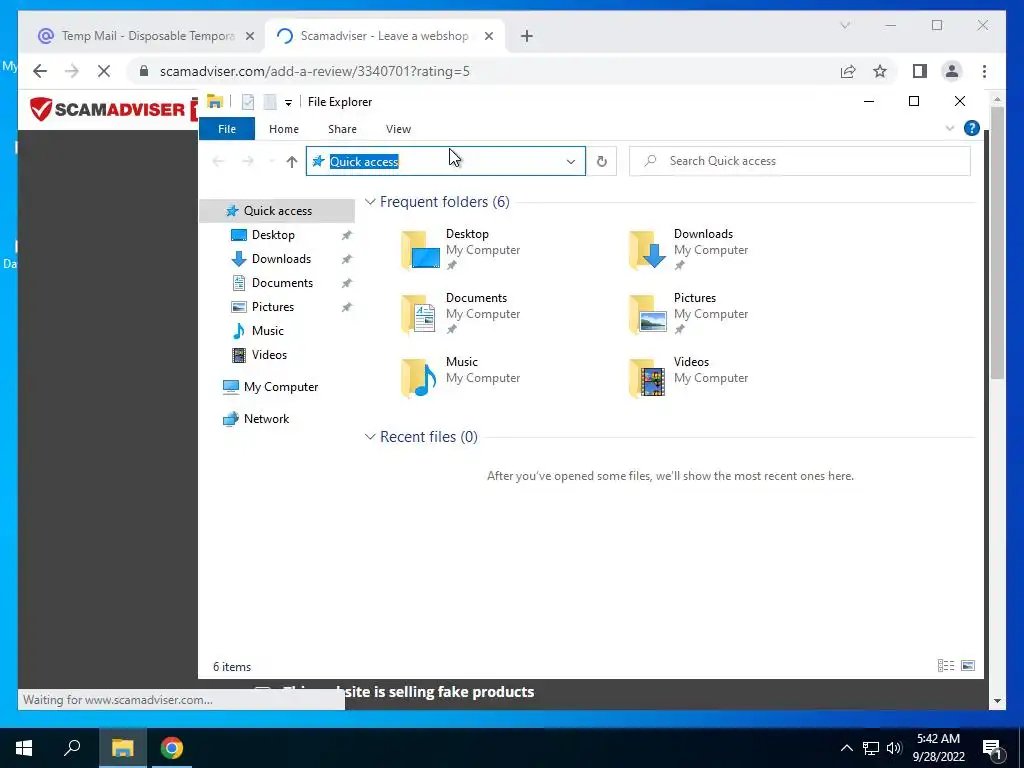Open the Windows Start menu
1024x768 pixels.
pyautogui.click(x=24, y=748)
